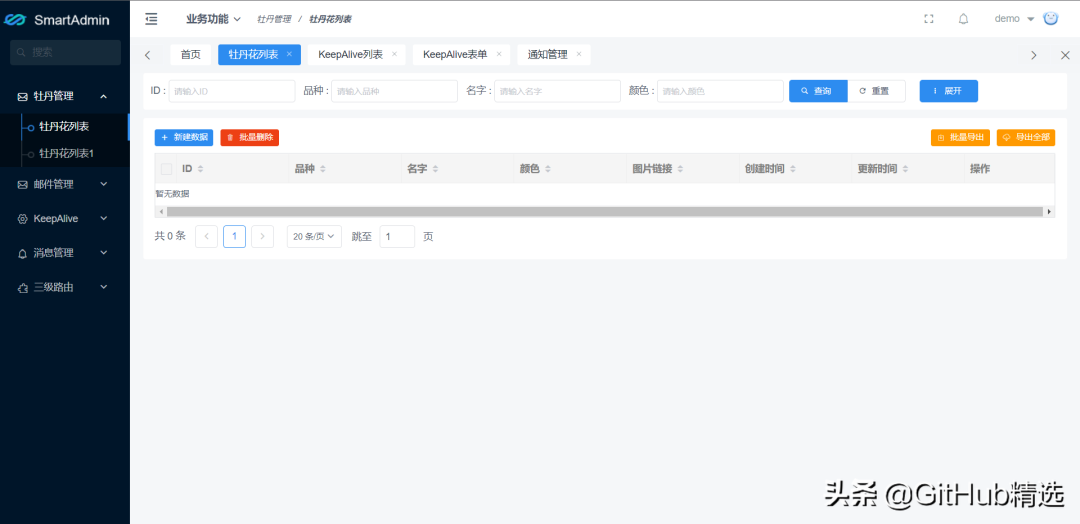This screenshot has width=1080, height=524.
Task: Sort table by 图片链接 column
Action: click(680, 169)
